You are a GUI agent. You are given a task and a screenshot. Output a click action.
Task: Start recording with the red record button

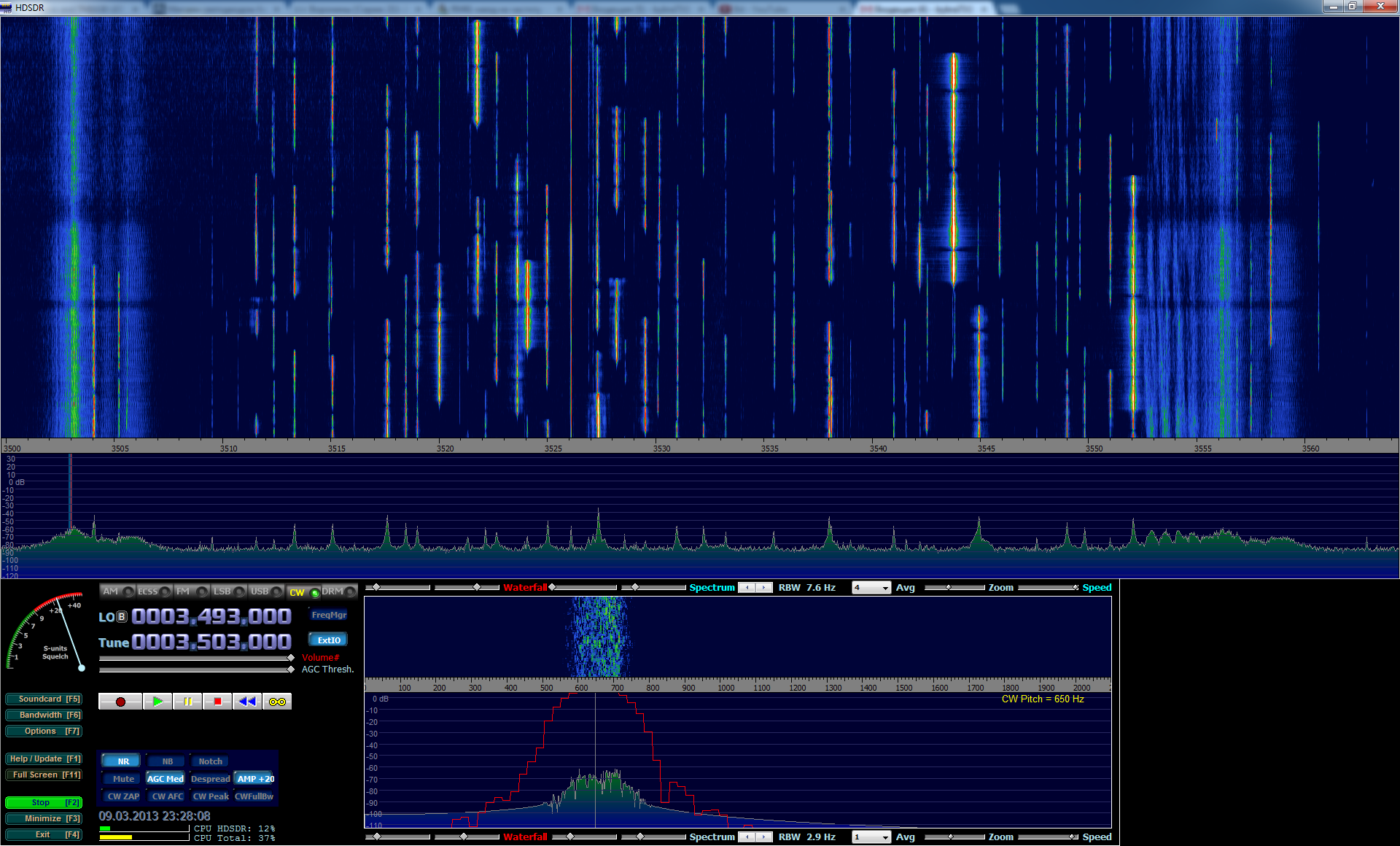point(120,702)
